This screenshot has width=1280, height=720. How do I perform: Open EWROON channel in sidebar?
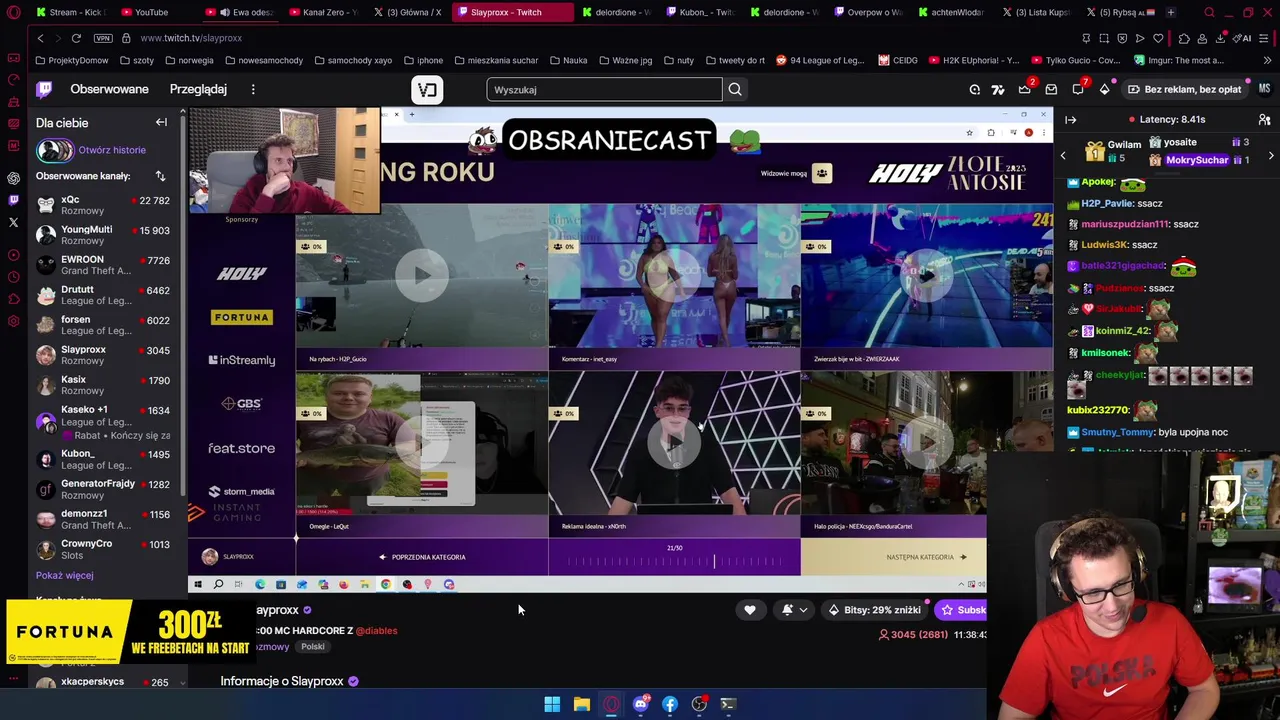[104, 265]
